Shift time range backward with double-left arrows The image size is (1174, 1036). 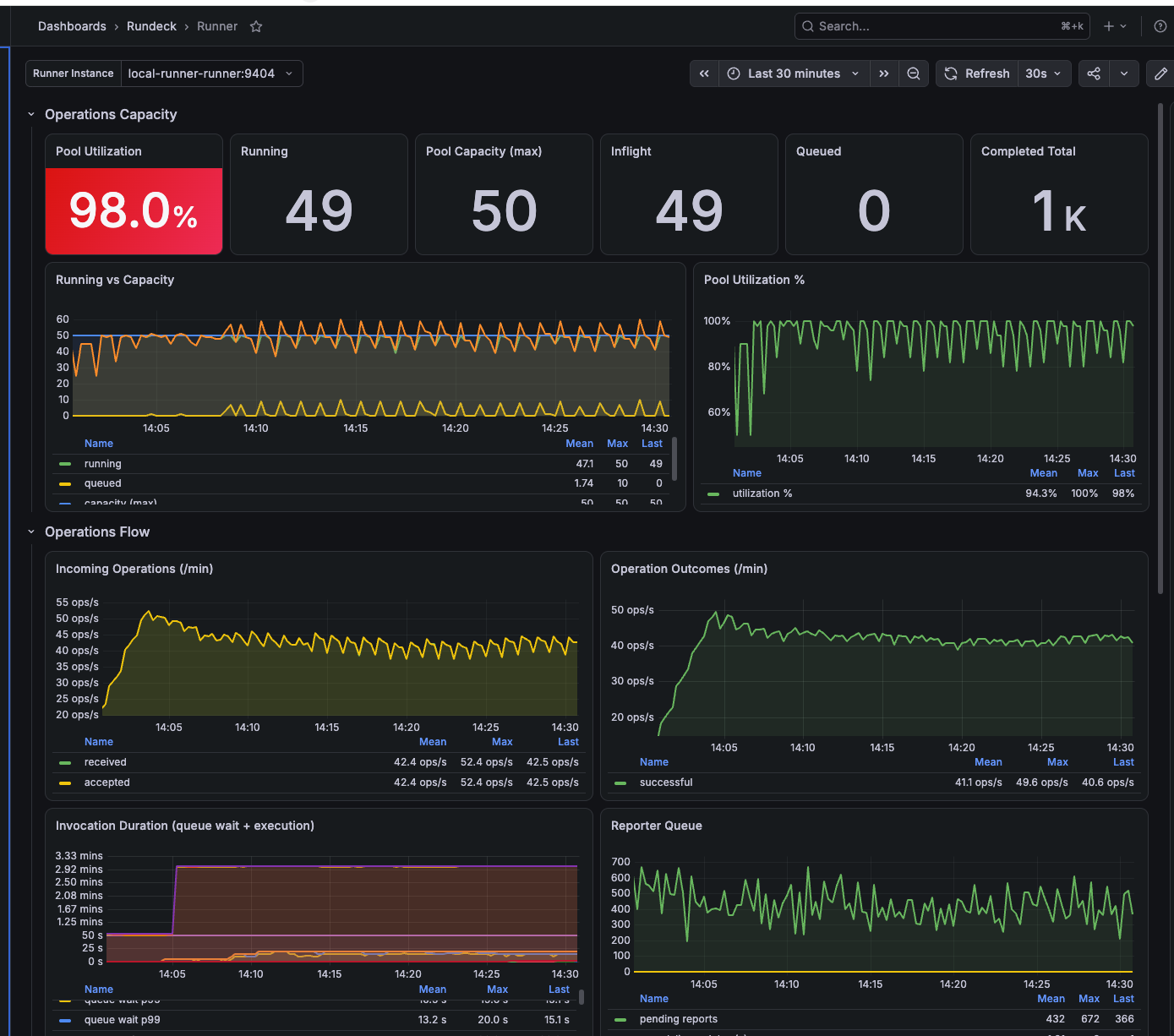point(704,74)
